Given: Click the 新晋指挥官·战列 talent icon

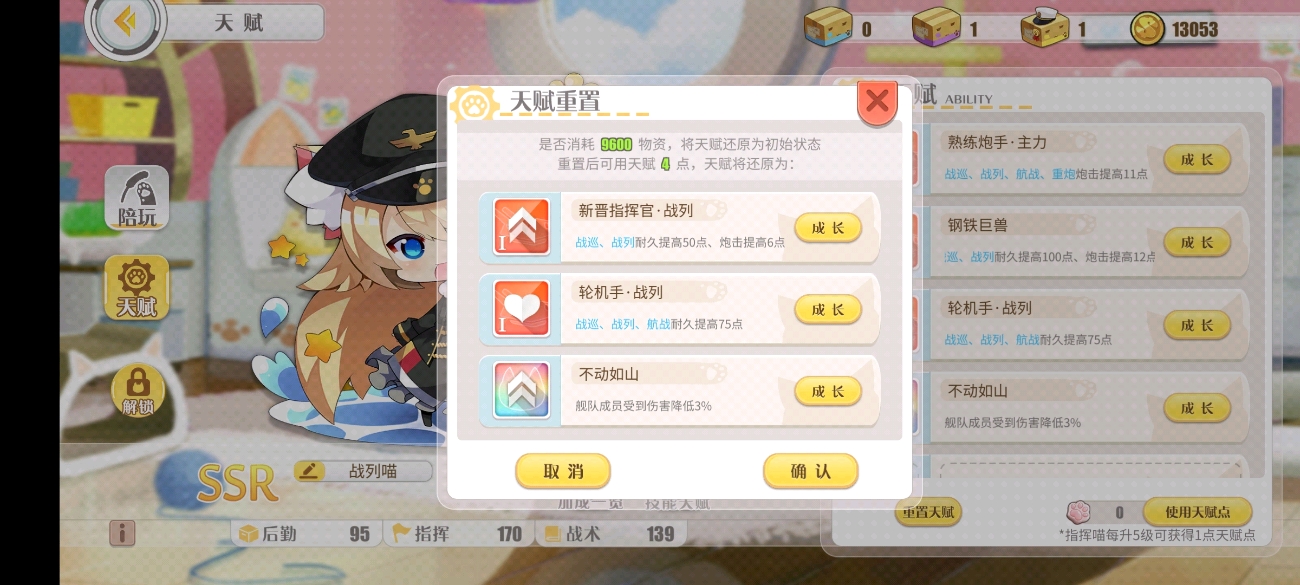Looking at the screenshot, I should 521,226.
